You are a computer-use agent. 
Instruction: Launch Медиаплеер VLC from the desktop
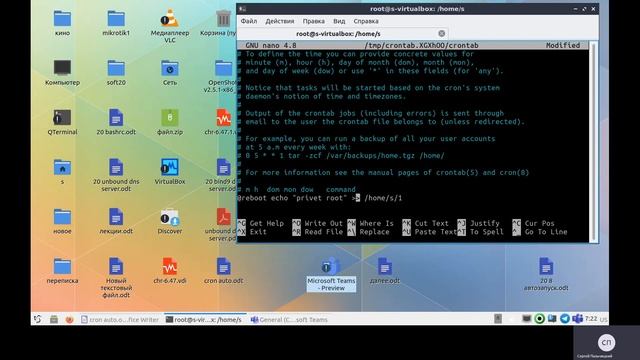(170, 19)
